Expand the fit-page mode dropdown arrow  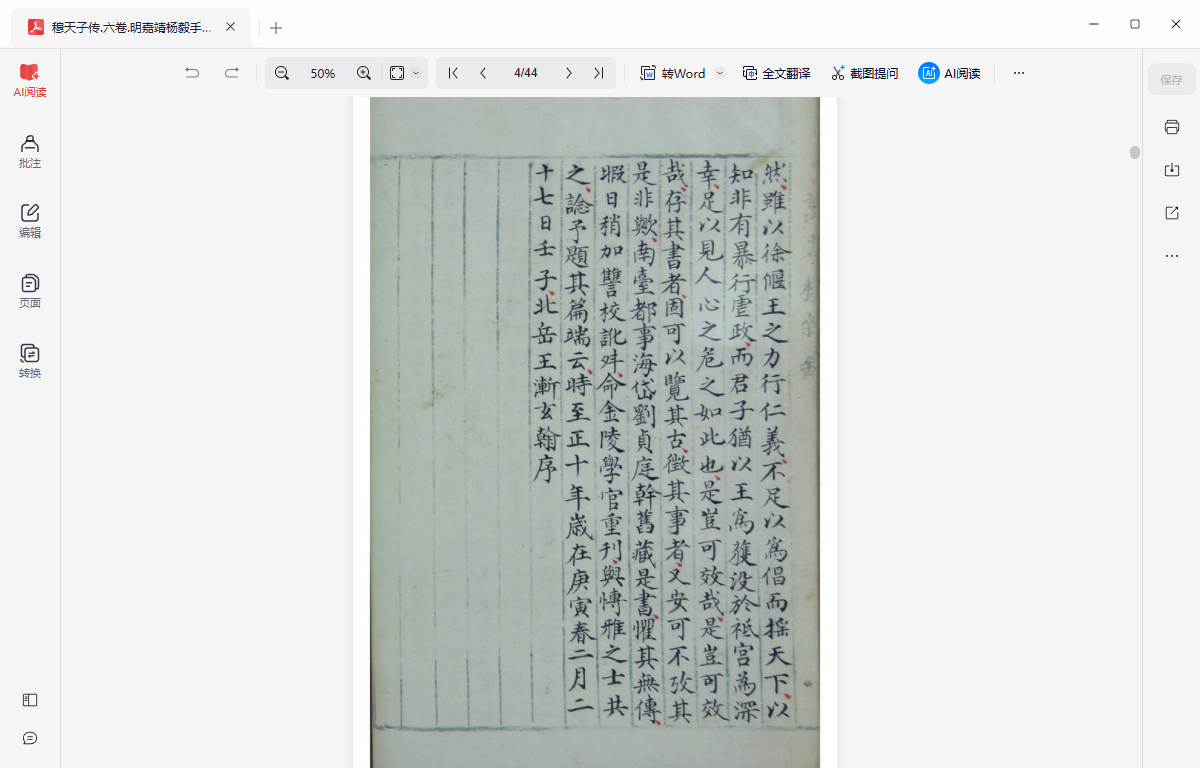click(x=417, y=73)
